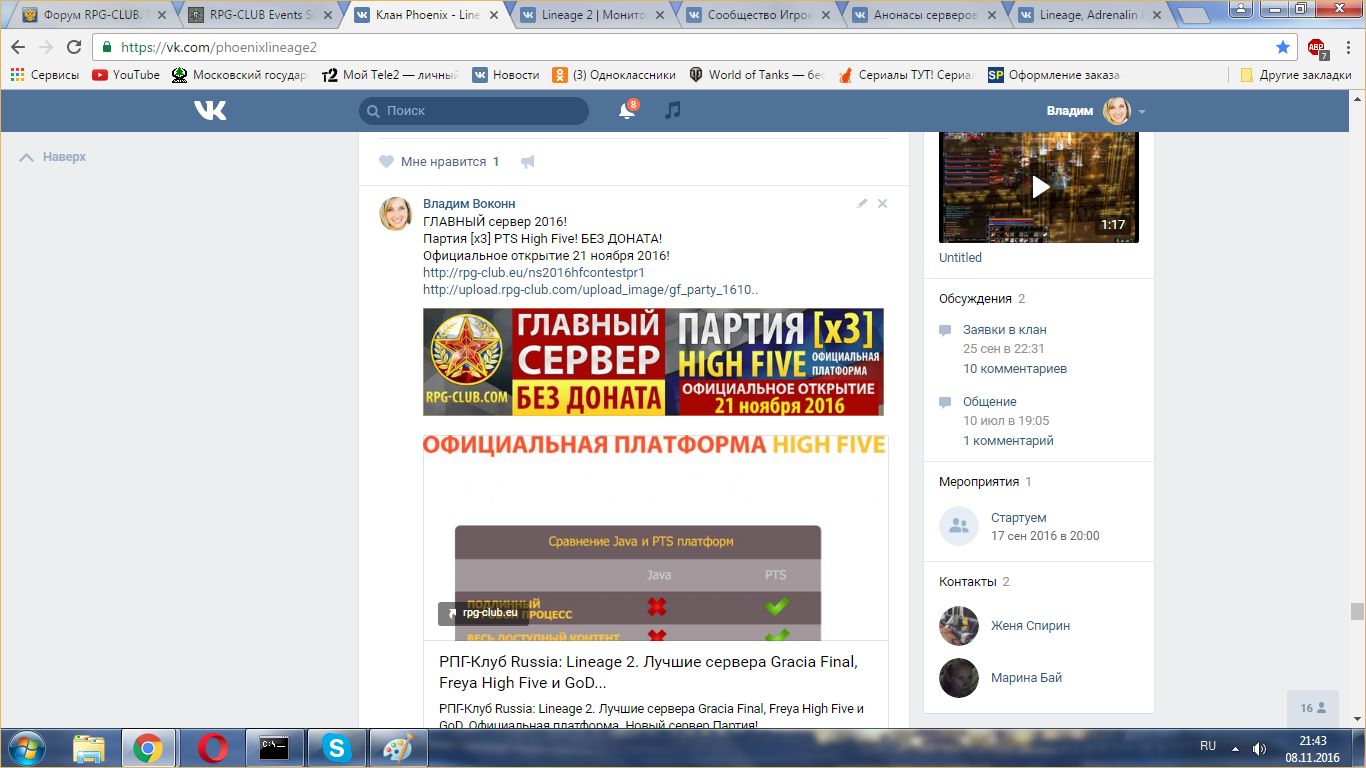Image resolution: width=1366 pixels, height=768 pixels.
Task: Open the VK music player icon
Action: pos(673,110)
